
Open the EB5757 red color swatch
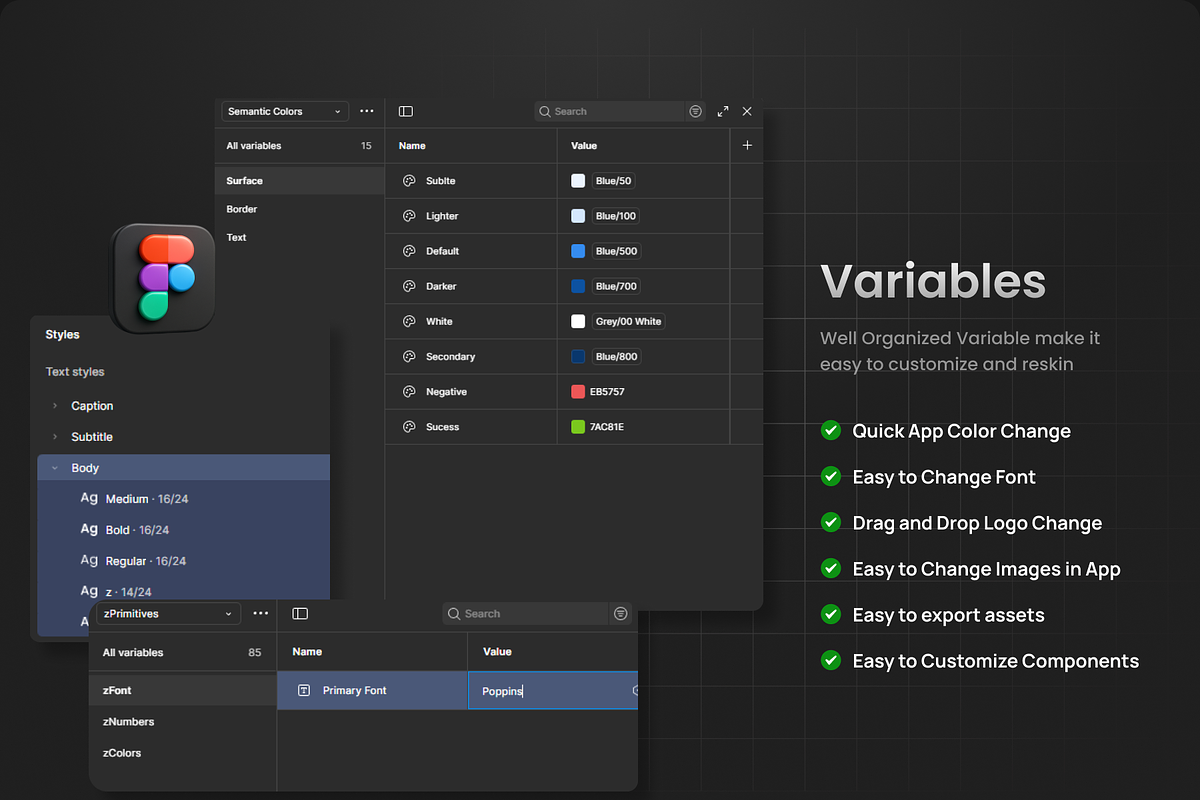[578, 391]
